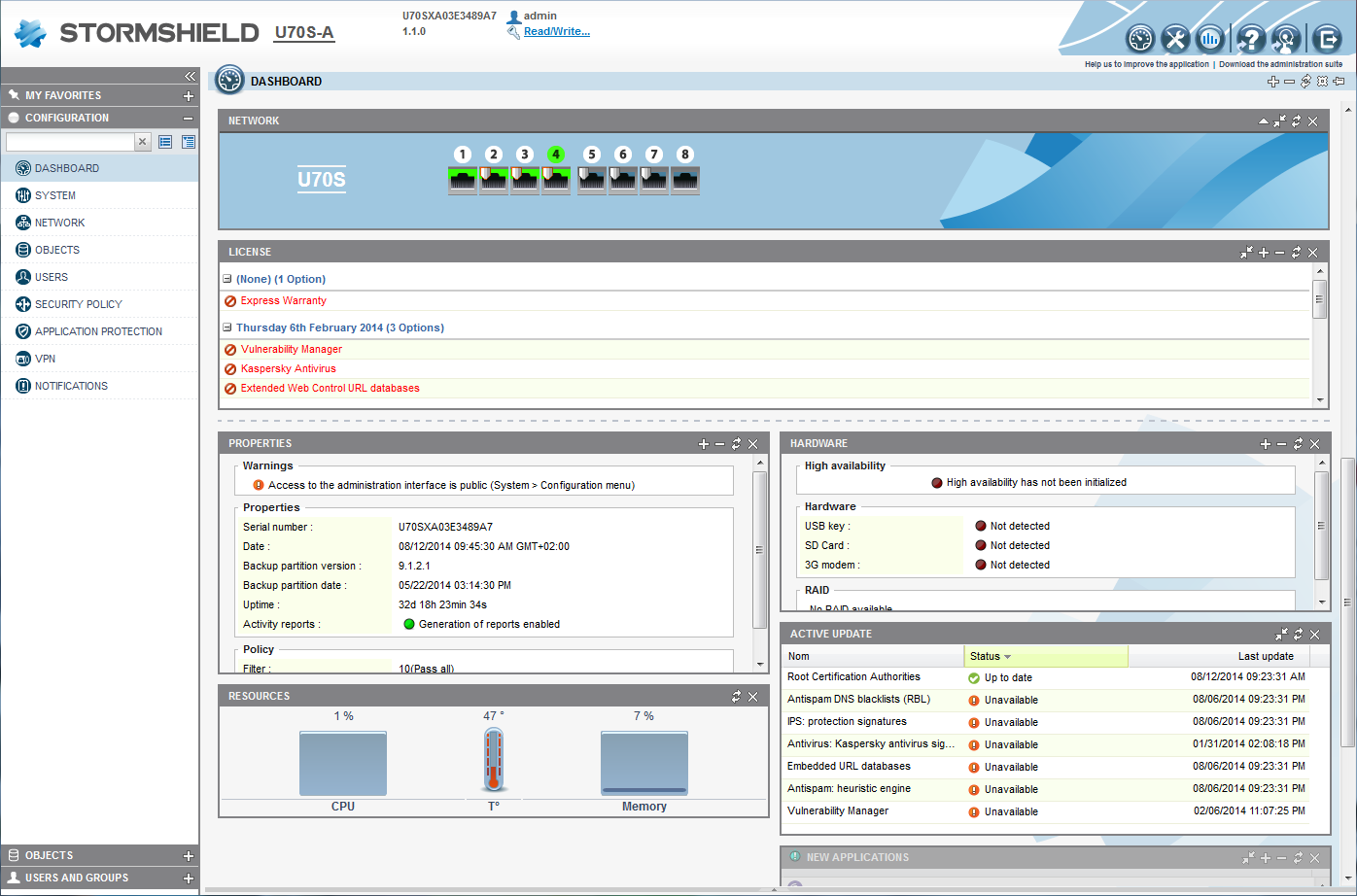This screenshot has height=896, width=1357.
Task: Clear the configuration search field with X
Action: [x=143, y=142]
